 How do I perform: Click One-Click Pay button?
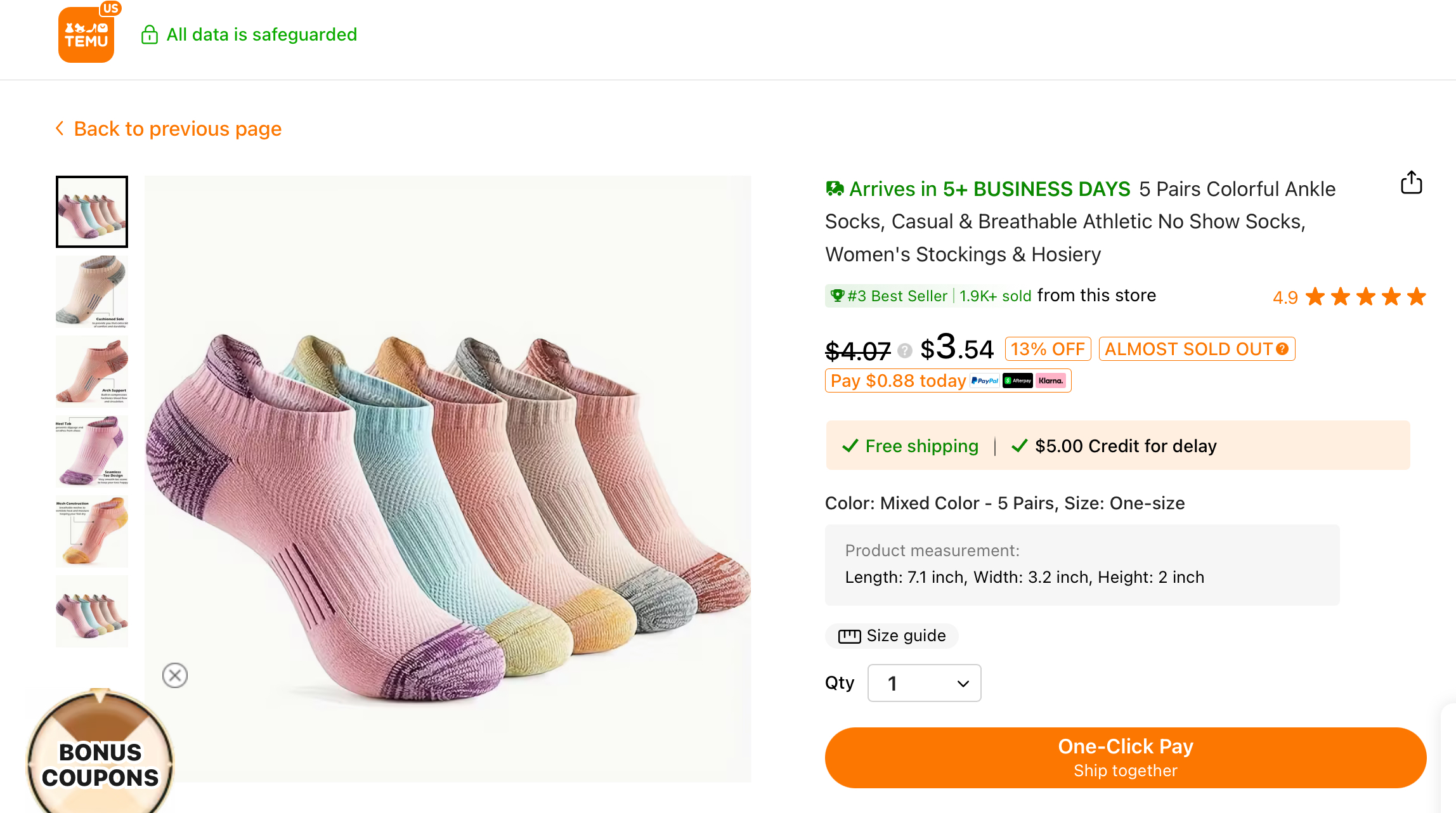tap(1126, 758)
